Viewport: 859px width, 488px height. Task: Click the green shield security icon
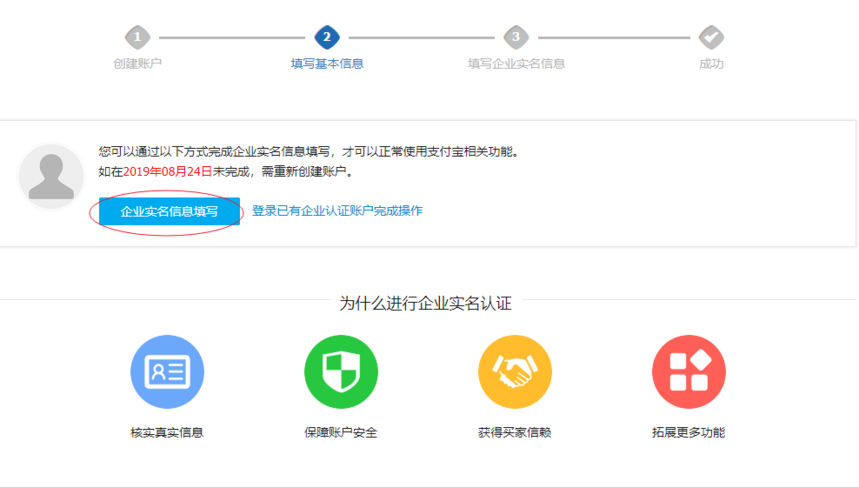pos(341,372)
